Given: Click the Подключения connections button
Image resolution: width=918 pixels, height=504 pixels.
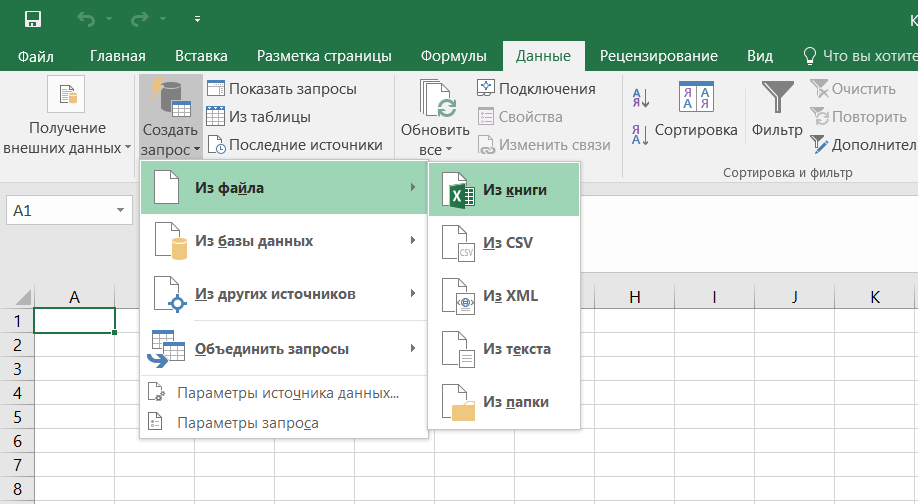Looking at the screenshot, I should (x=536, y=89).
